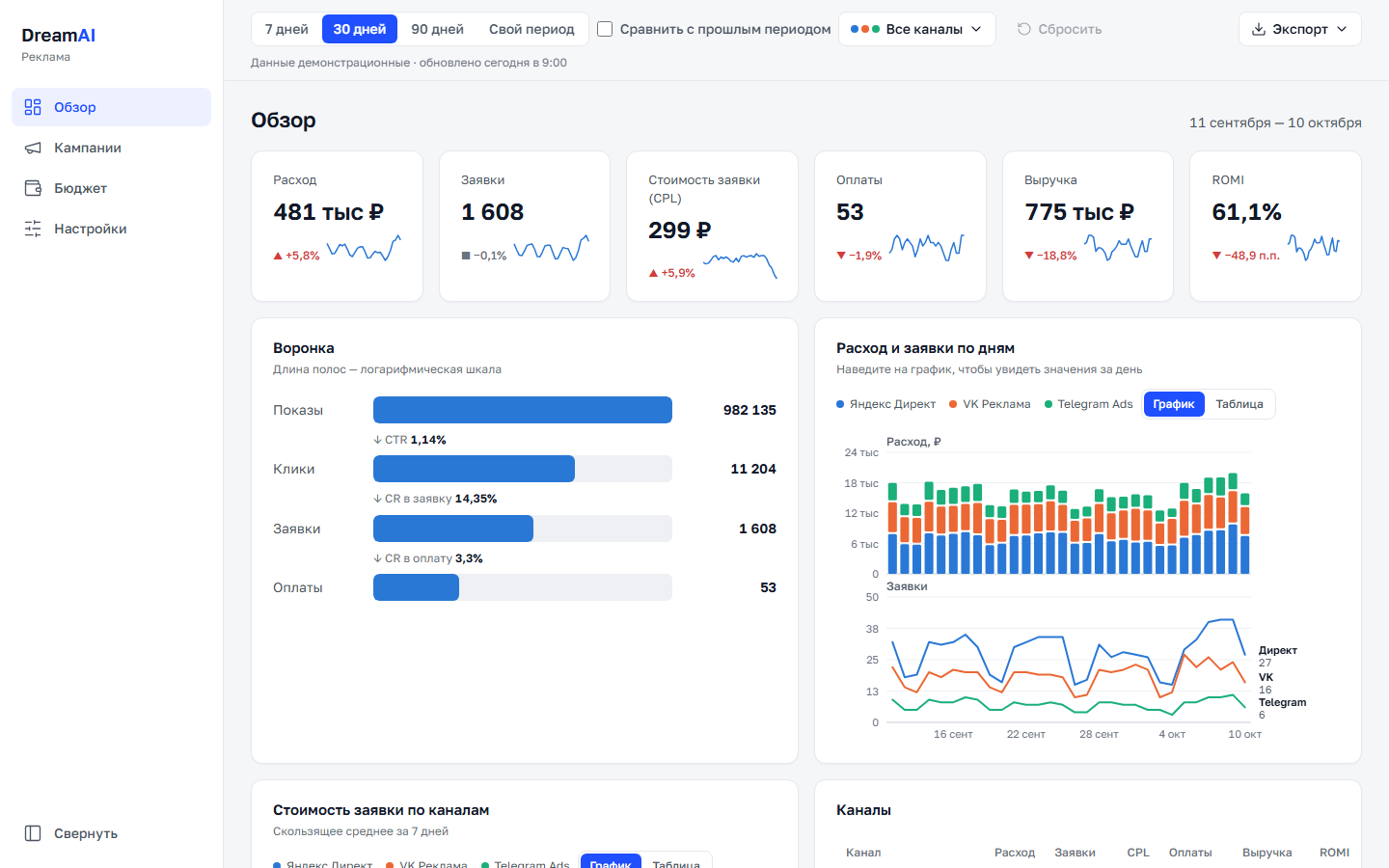The image size is (1389, 868).
Task: Click the Настройки sliders icon
Action: (33, 229)
